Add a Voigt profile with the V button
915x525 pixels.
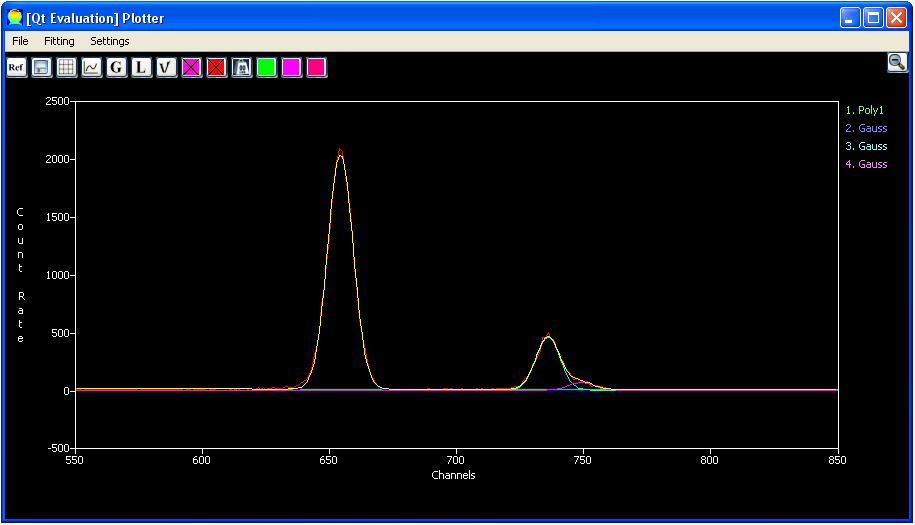coord(166,68)
